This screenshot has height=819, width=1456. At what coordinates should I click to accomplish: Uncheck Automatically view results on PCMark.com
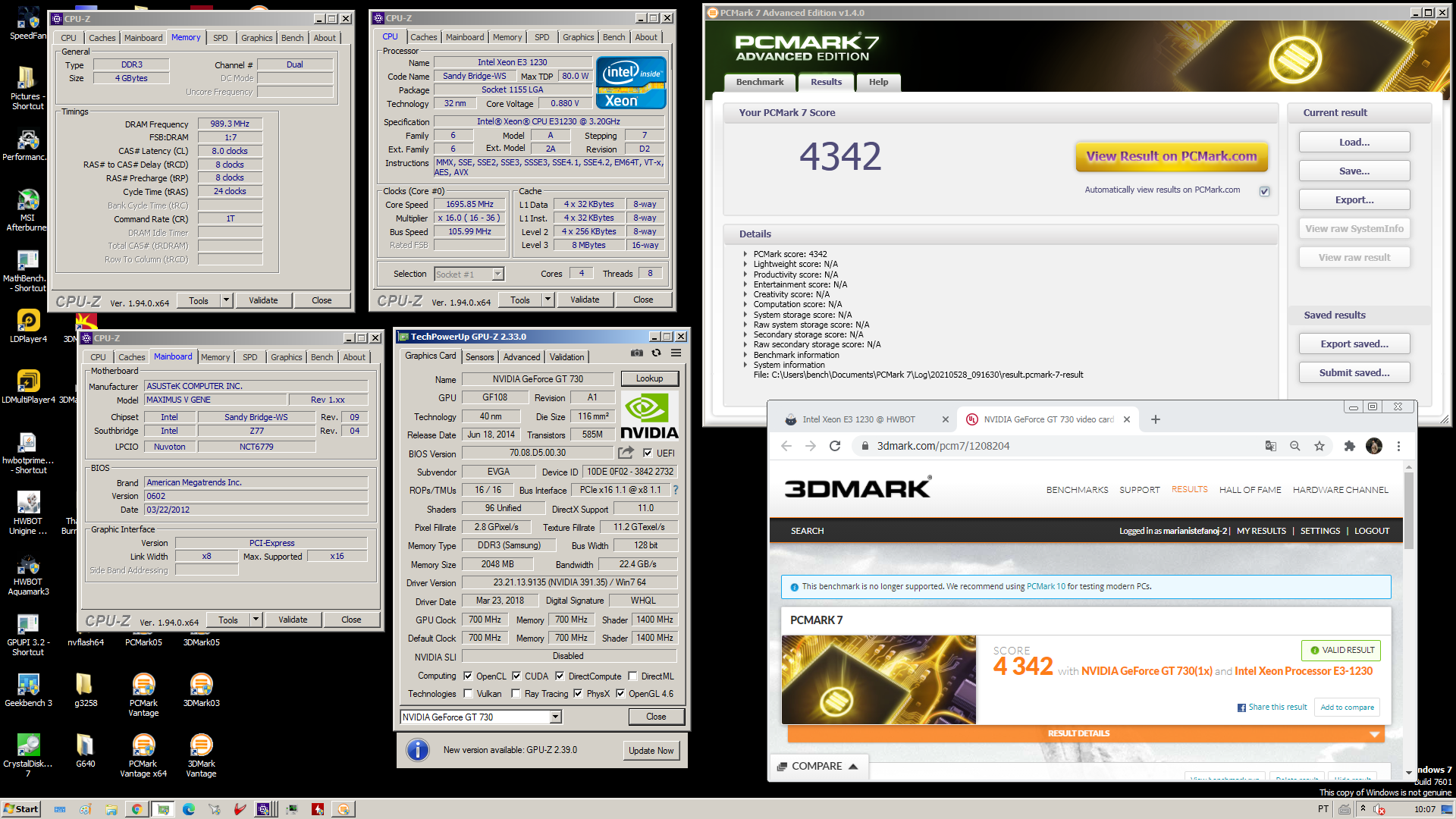pyautogui.click(x=1264, y=191)
